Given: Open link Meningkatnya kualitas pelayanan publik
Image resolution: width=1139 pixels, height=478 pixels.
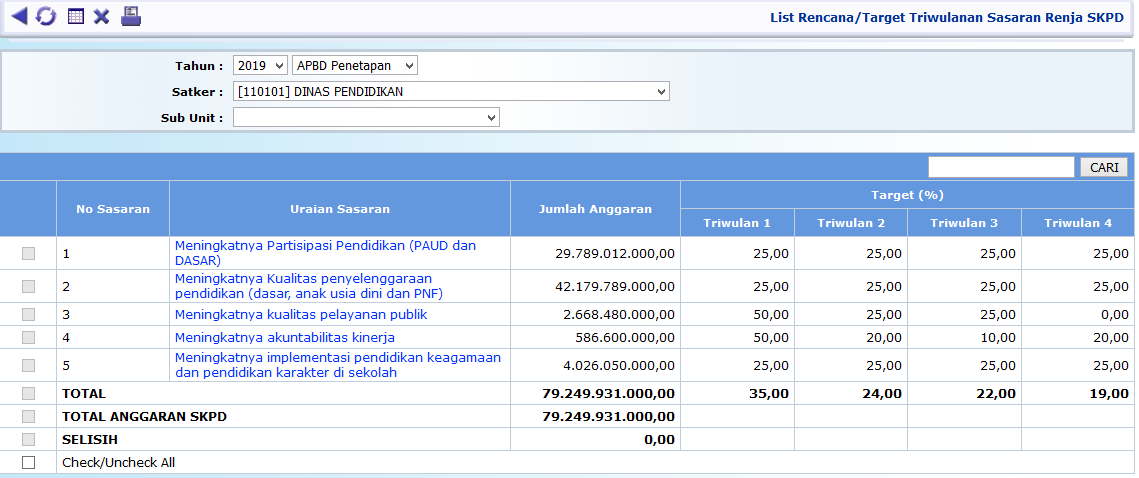Looking at the screenshot, I should (301, 314).
